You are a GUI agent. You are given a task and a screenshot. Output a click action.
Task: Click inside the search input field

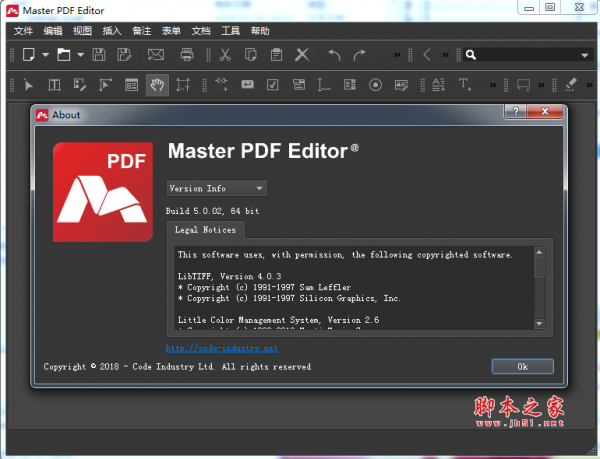click(x=528, y=55)
